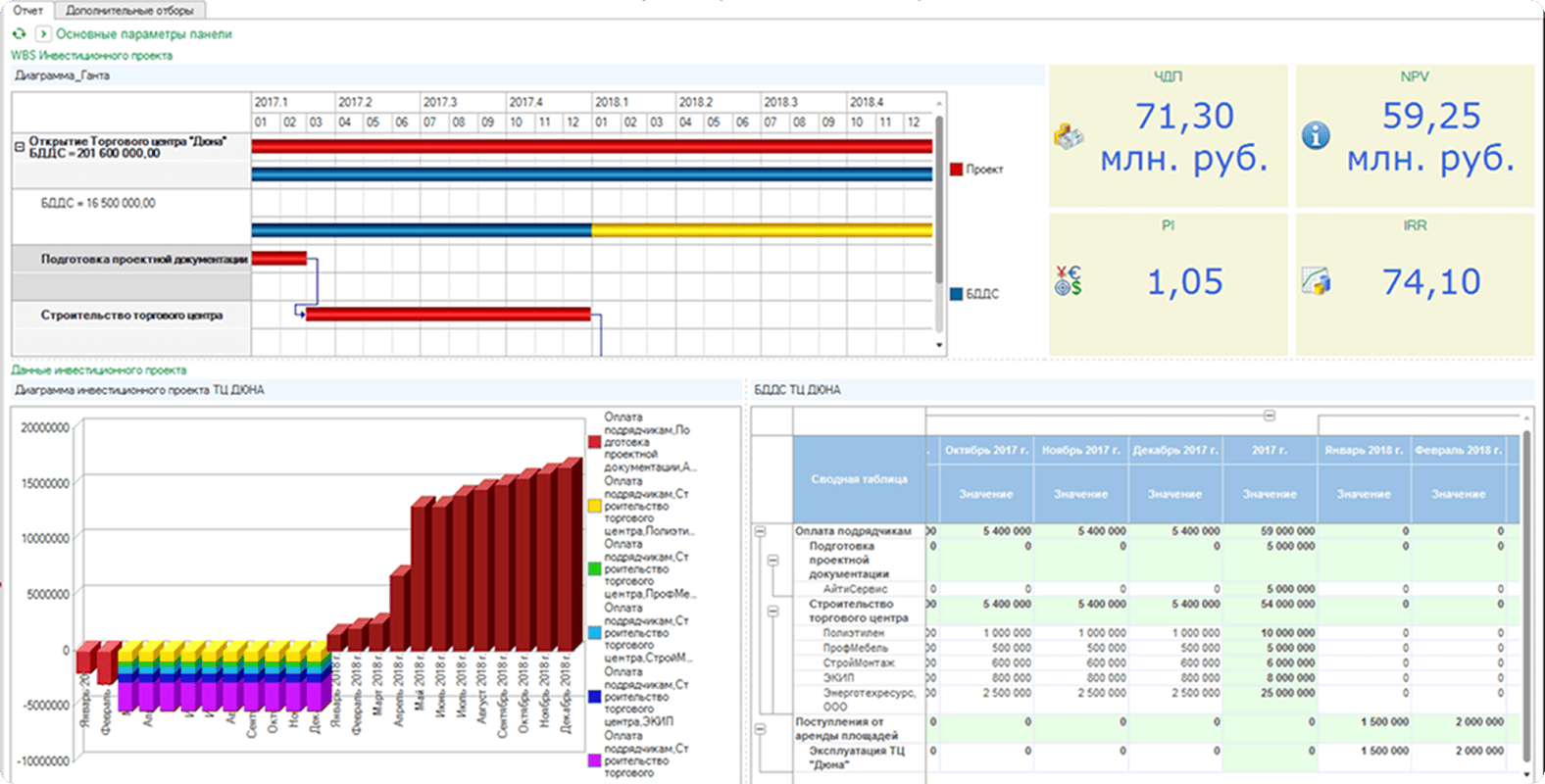This screenshot has height=784, width=1545.
Task: Click the red Подготовка проектной документации bar
Action: point(279,259)
